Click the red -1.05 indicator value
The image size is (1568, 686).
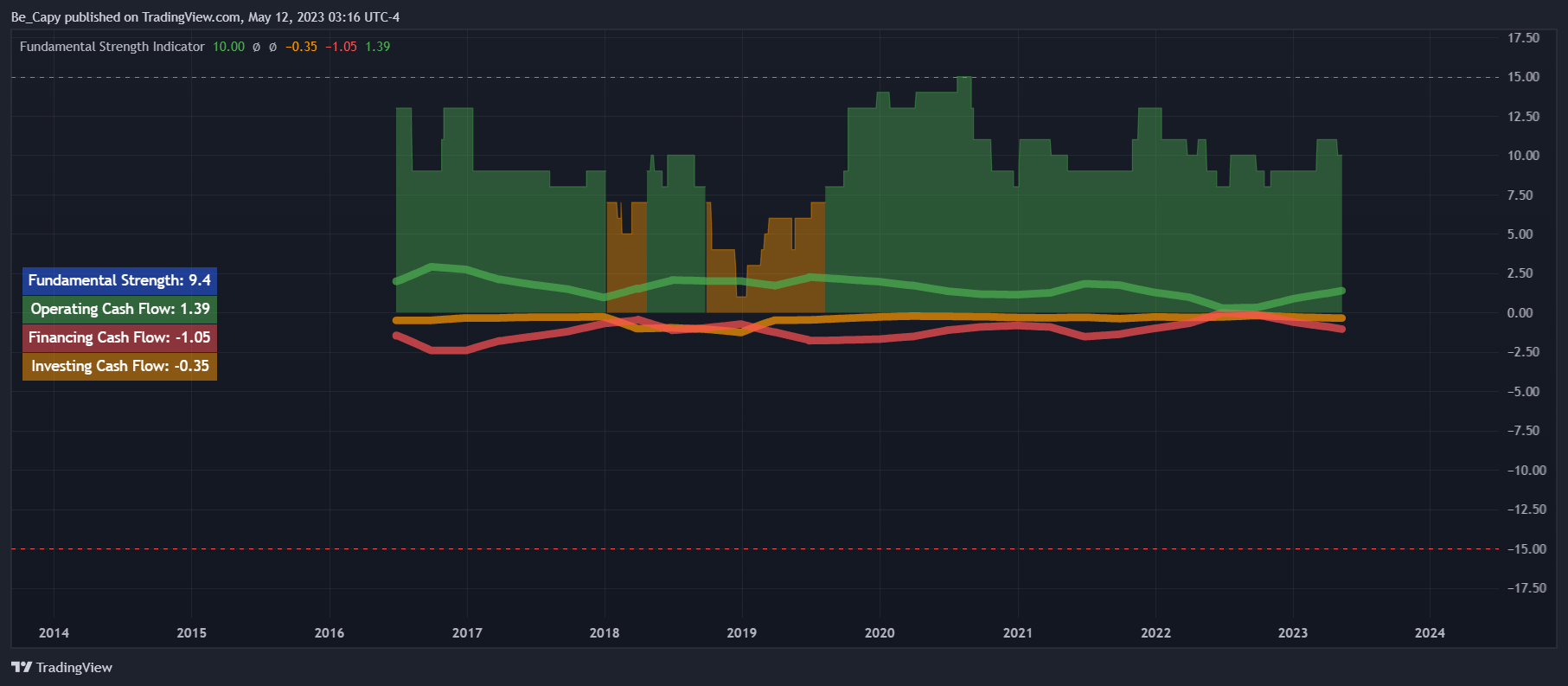pyautogui.click(x=342, y=47)
